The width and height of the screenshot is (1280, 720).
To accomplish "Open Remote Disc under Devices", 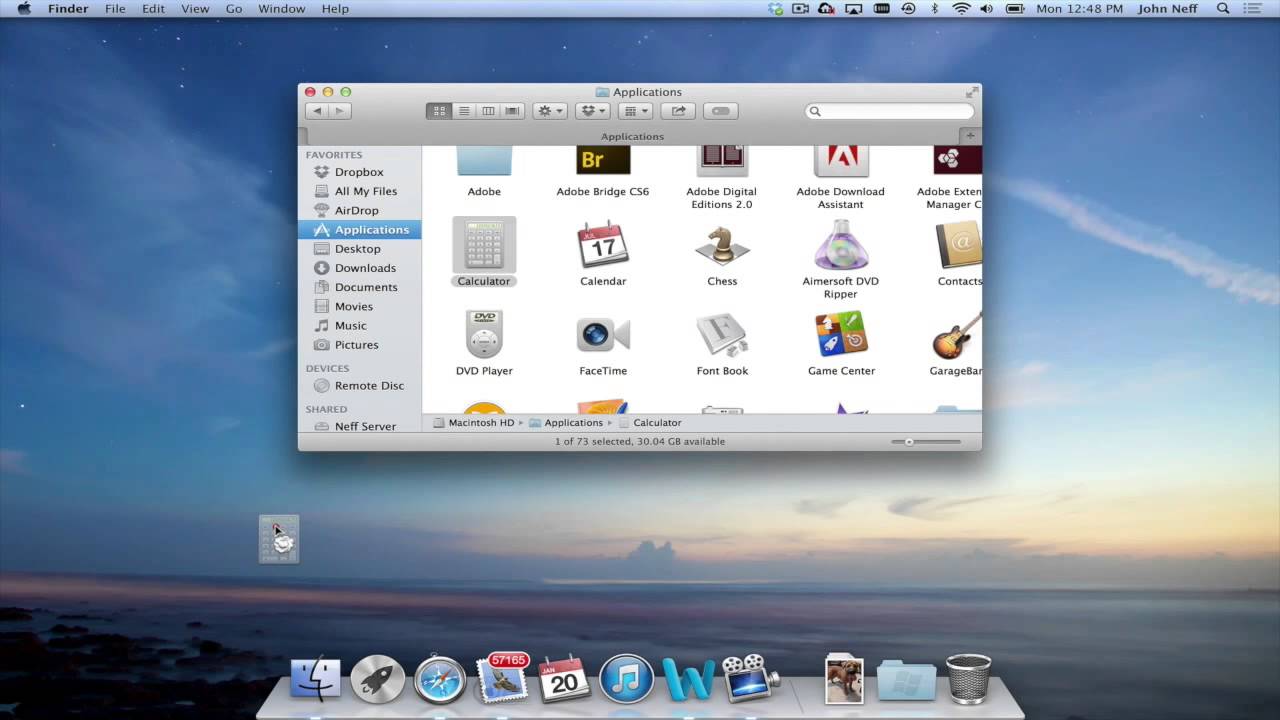I will point(360,385).
